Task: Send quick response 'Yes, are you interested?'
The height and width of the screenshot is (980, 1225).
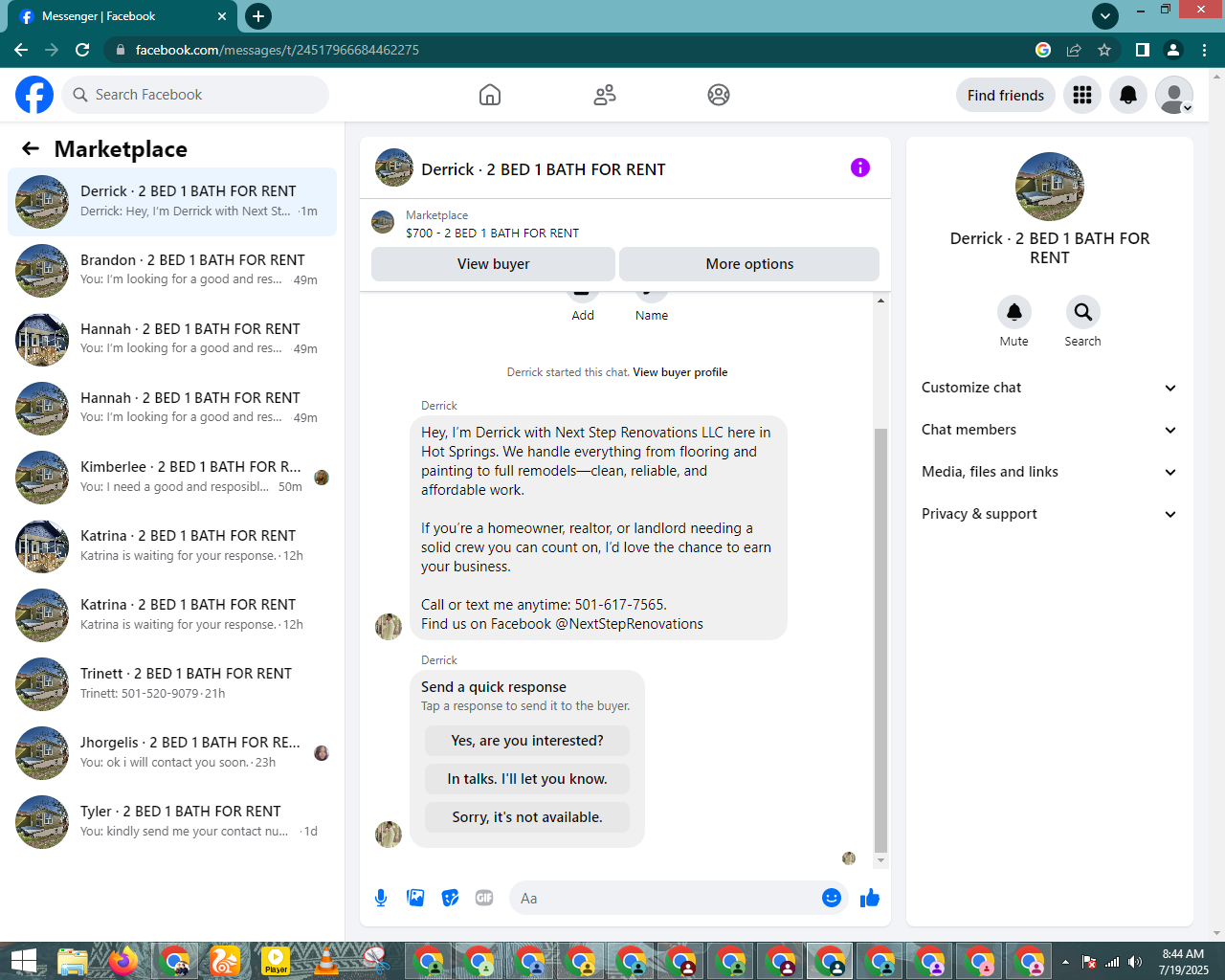Action: tap(527, 741)
